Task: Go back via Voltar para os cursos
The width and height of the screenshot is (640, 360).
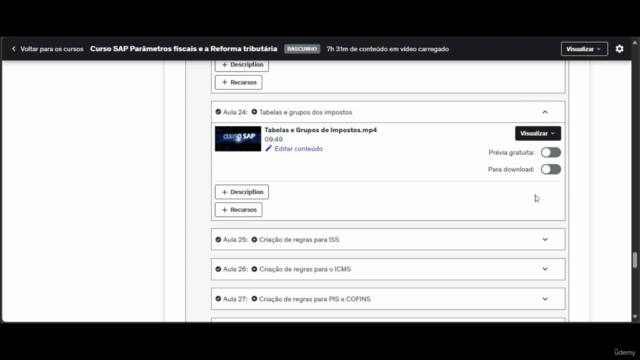Action: tap(52, 49)
